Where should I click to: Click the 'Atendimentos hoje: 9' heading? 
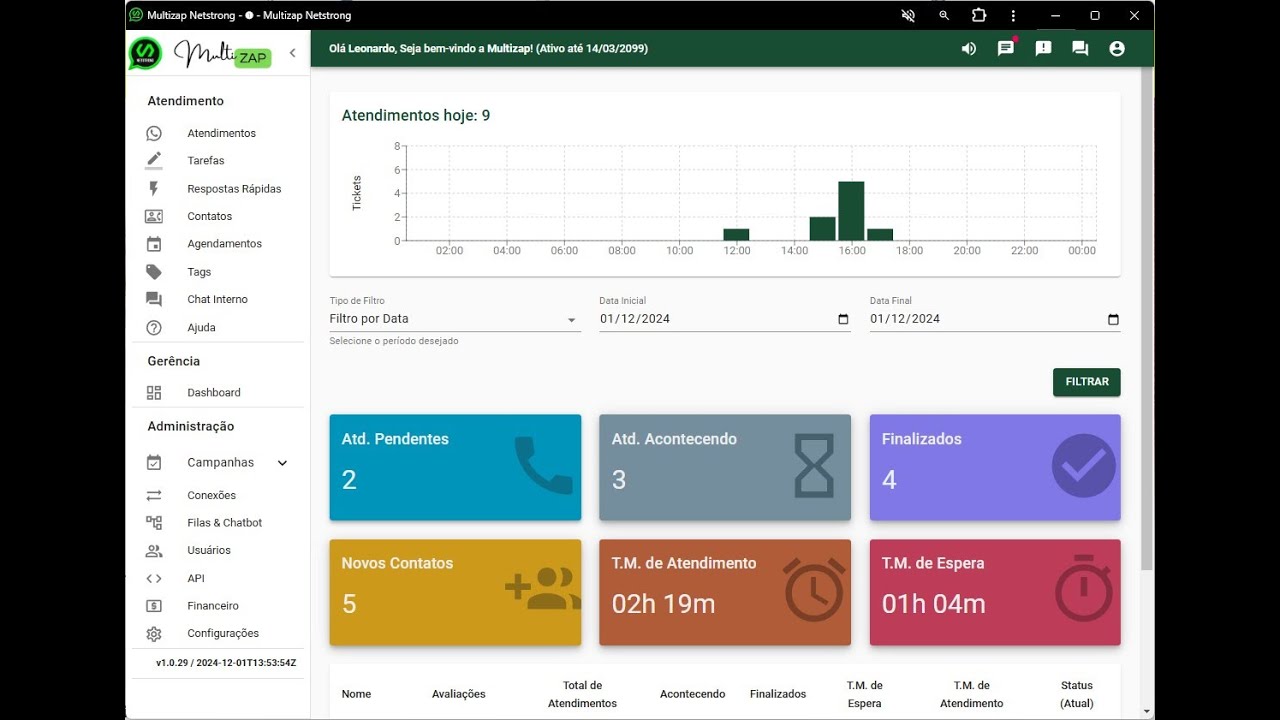(x=416, y=116)
